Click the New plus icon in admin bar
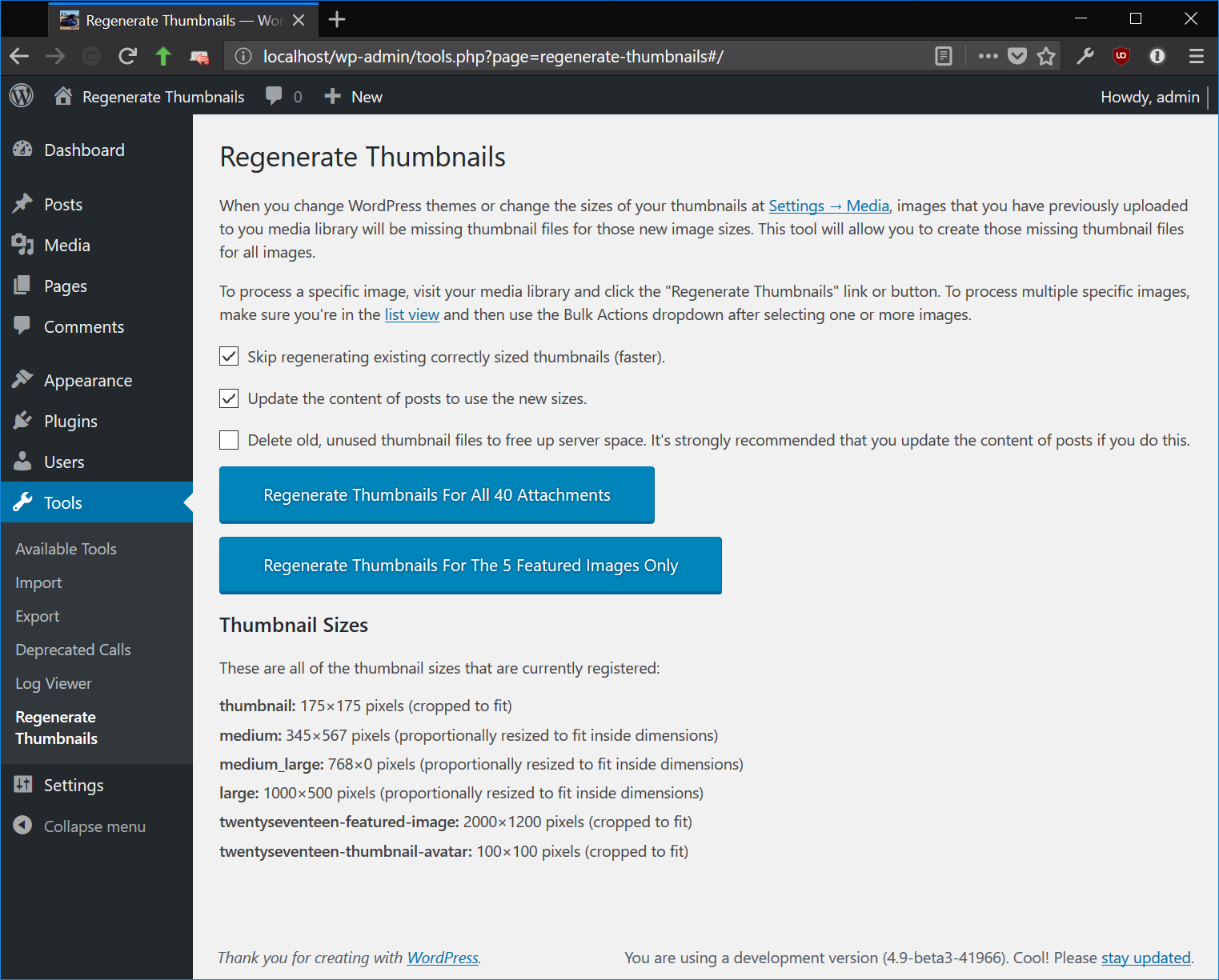1219x980 pixels. pos(332,96)
